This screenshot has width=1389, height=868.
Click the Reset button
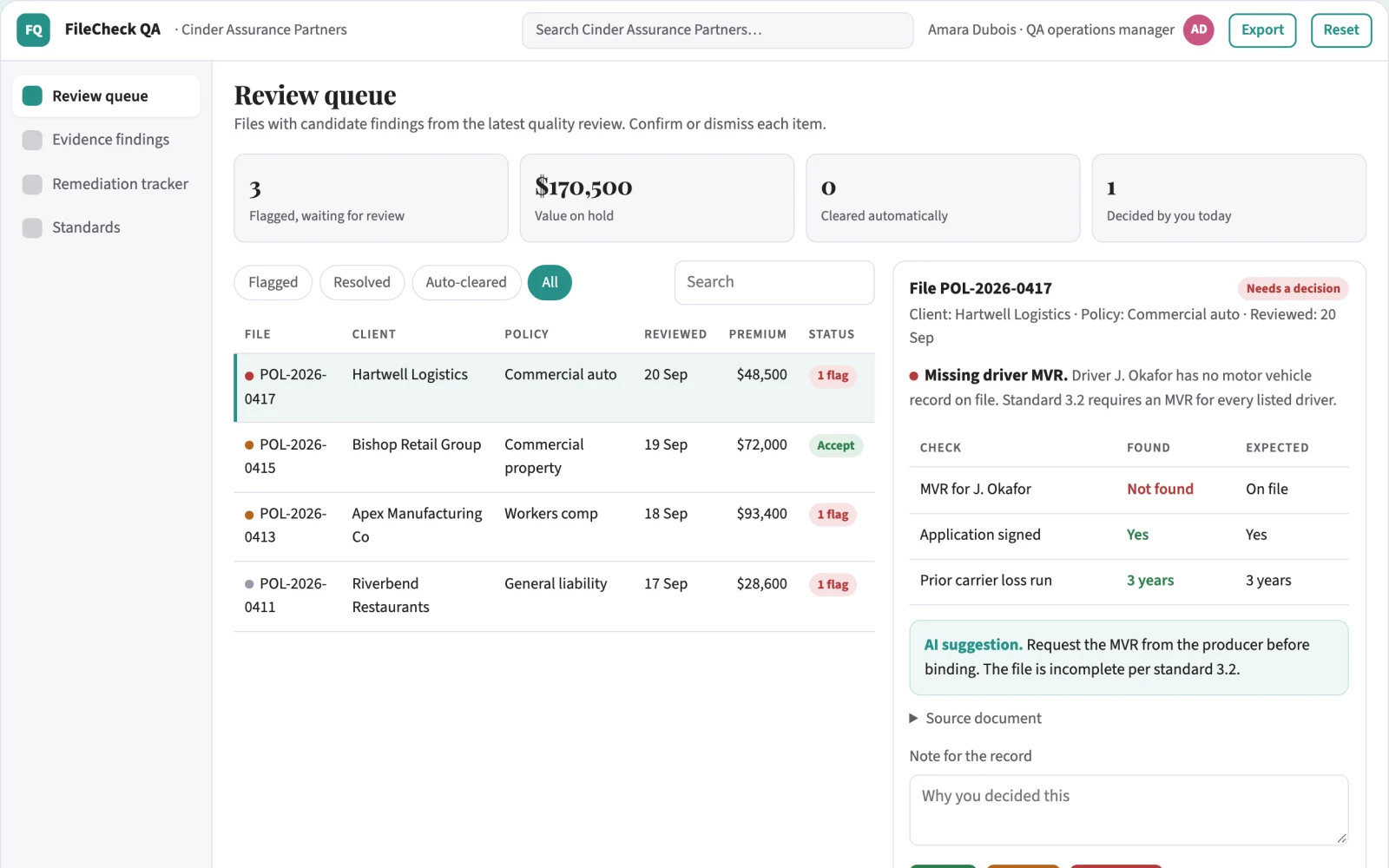point(1341,30)
